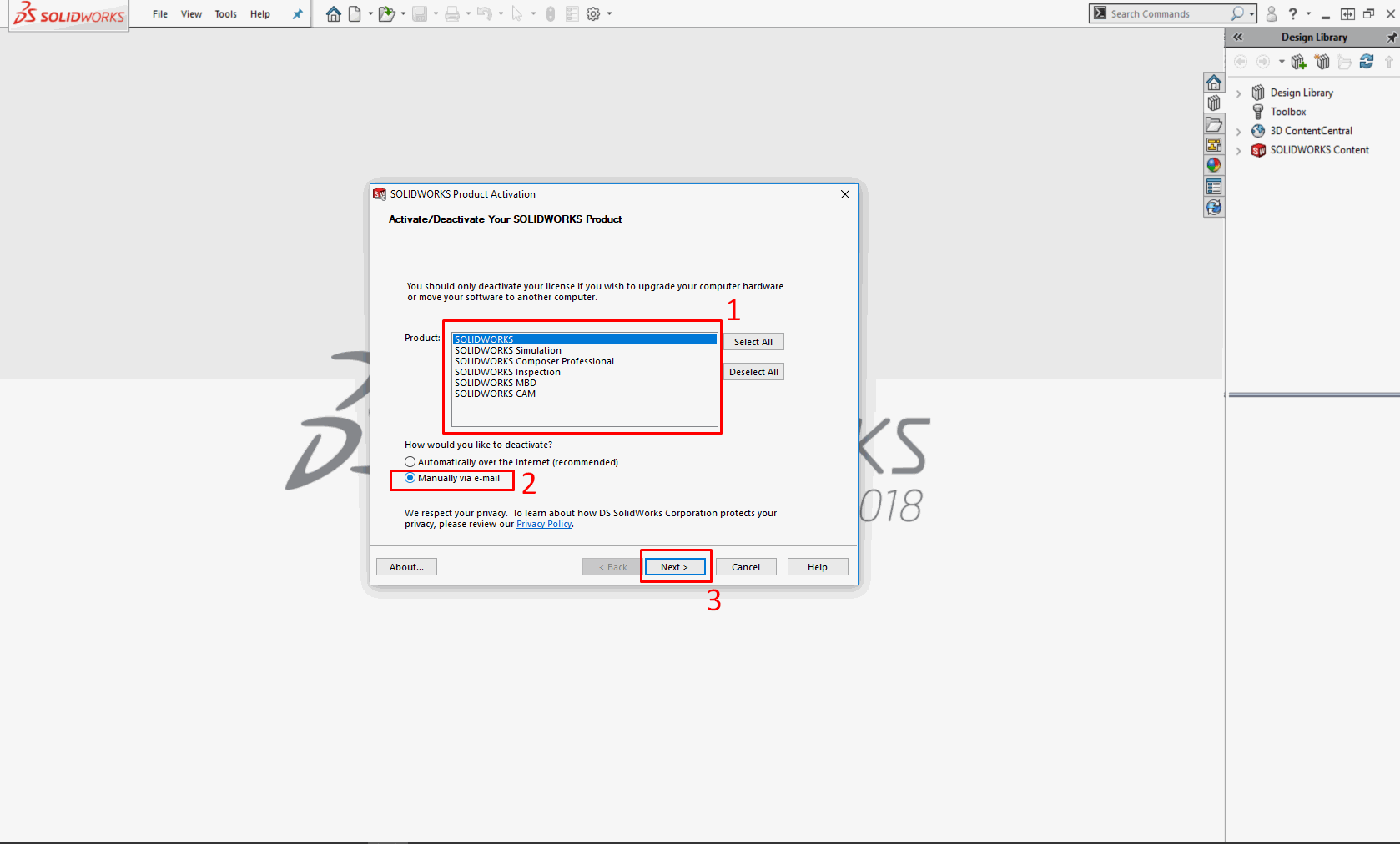The height and width of the screenshot is (844, 1400).
Task: Click the Home icon in top toolbar
Action: (334, 14)
